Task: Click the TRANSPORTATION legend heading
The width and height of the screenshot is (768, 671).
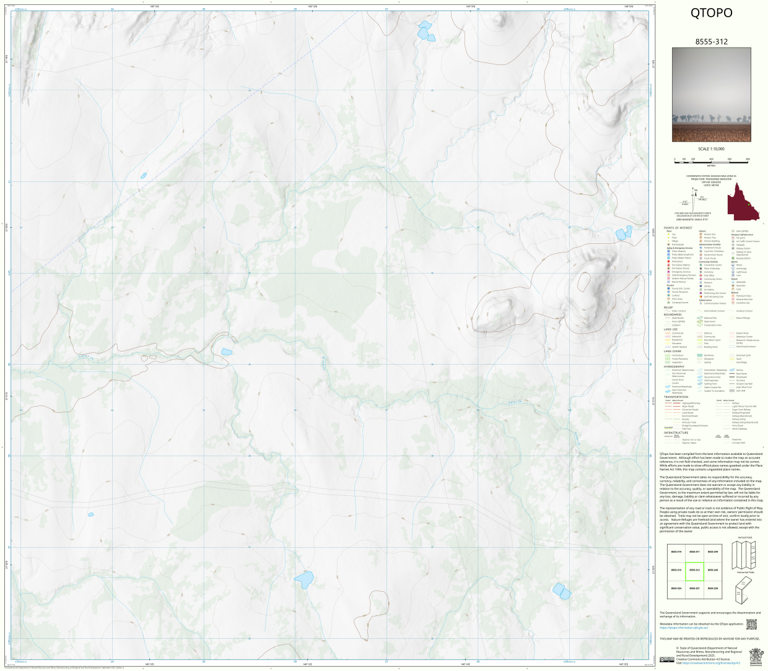Action: click(x=675, y=397)
